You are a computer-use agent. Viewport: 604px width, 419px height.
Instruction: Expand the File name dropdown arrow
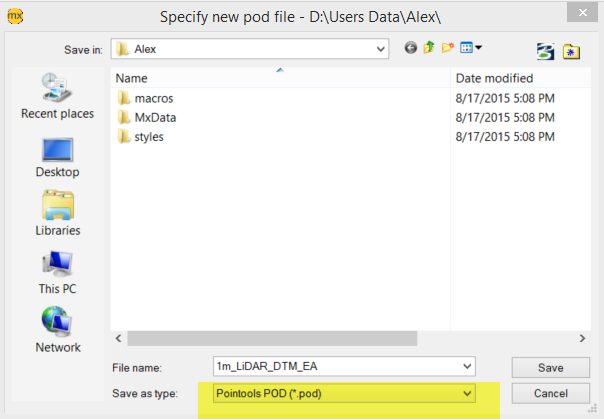pyautogui.click(x=467, y=366)
